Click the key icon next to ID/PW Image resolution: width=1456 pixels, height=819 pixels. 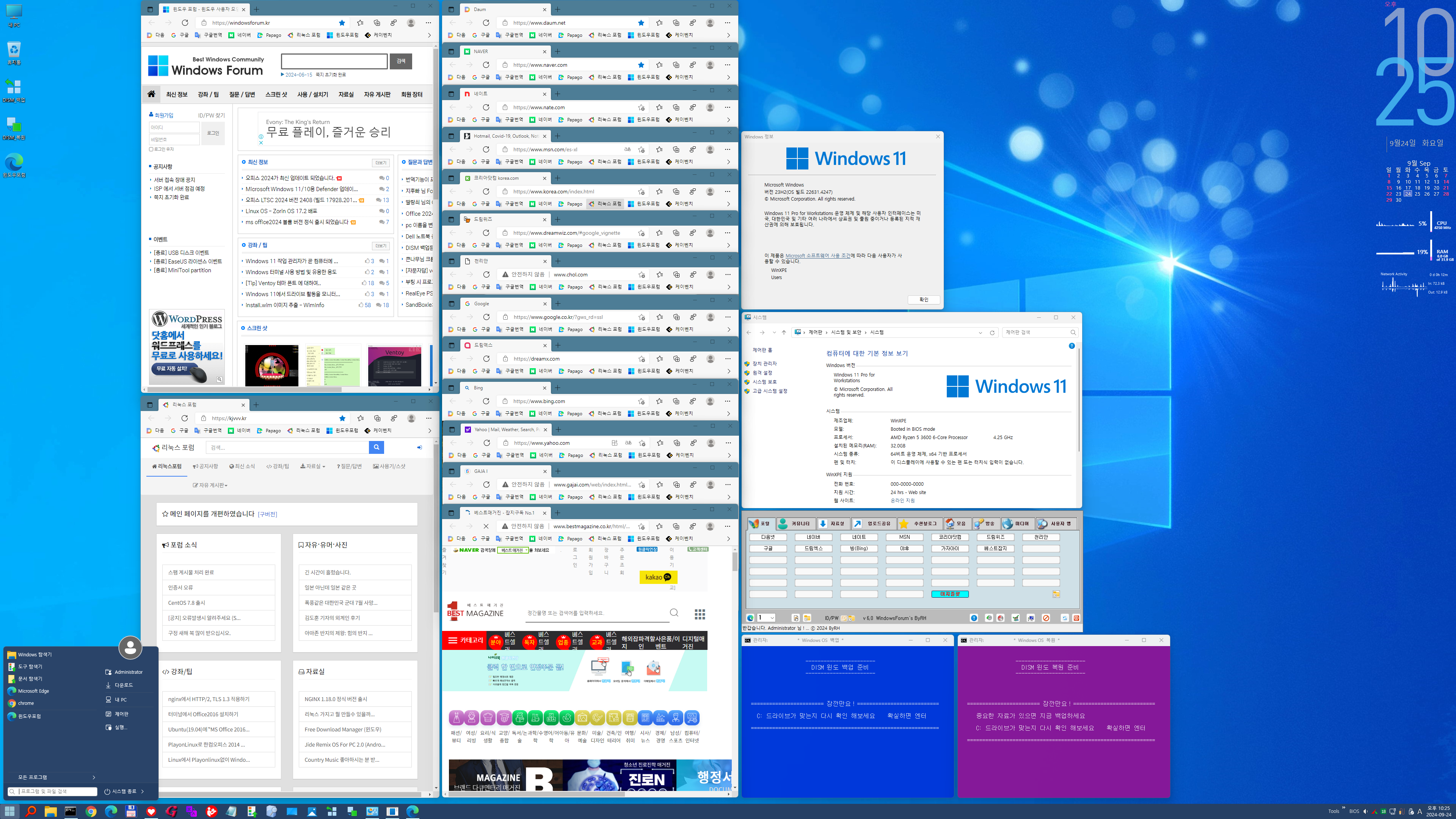pos(844,618)
